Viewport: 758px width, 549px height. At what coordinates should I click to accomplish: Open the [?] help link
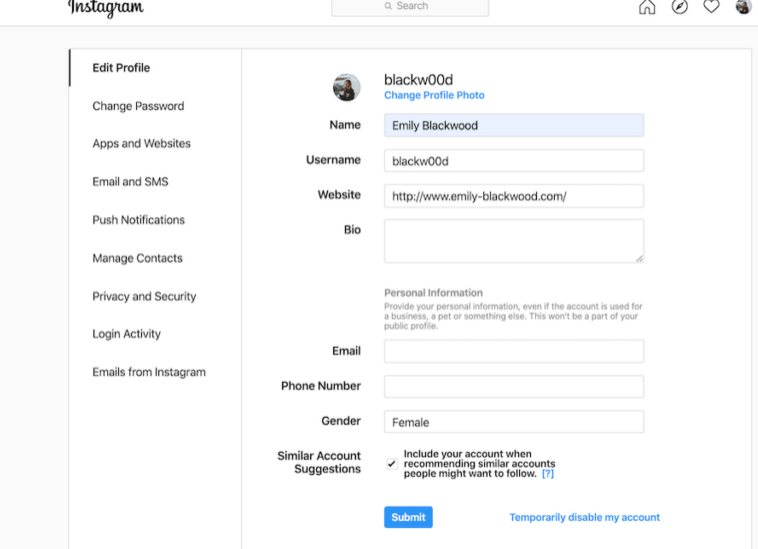(548, 474)
